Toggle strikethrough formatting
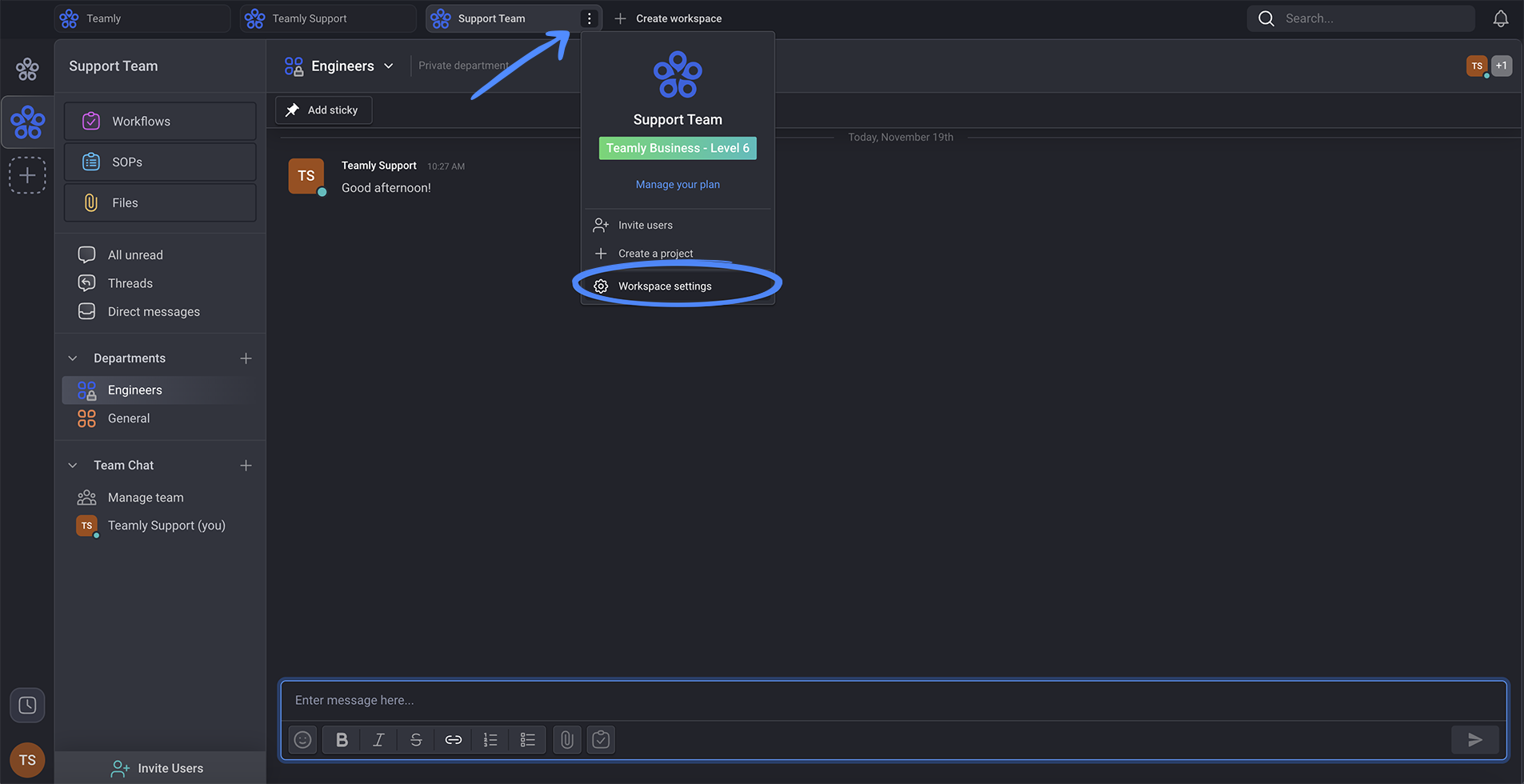Image resolution: width=1524 pixels, height=784 pixels. 416,740
